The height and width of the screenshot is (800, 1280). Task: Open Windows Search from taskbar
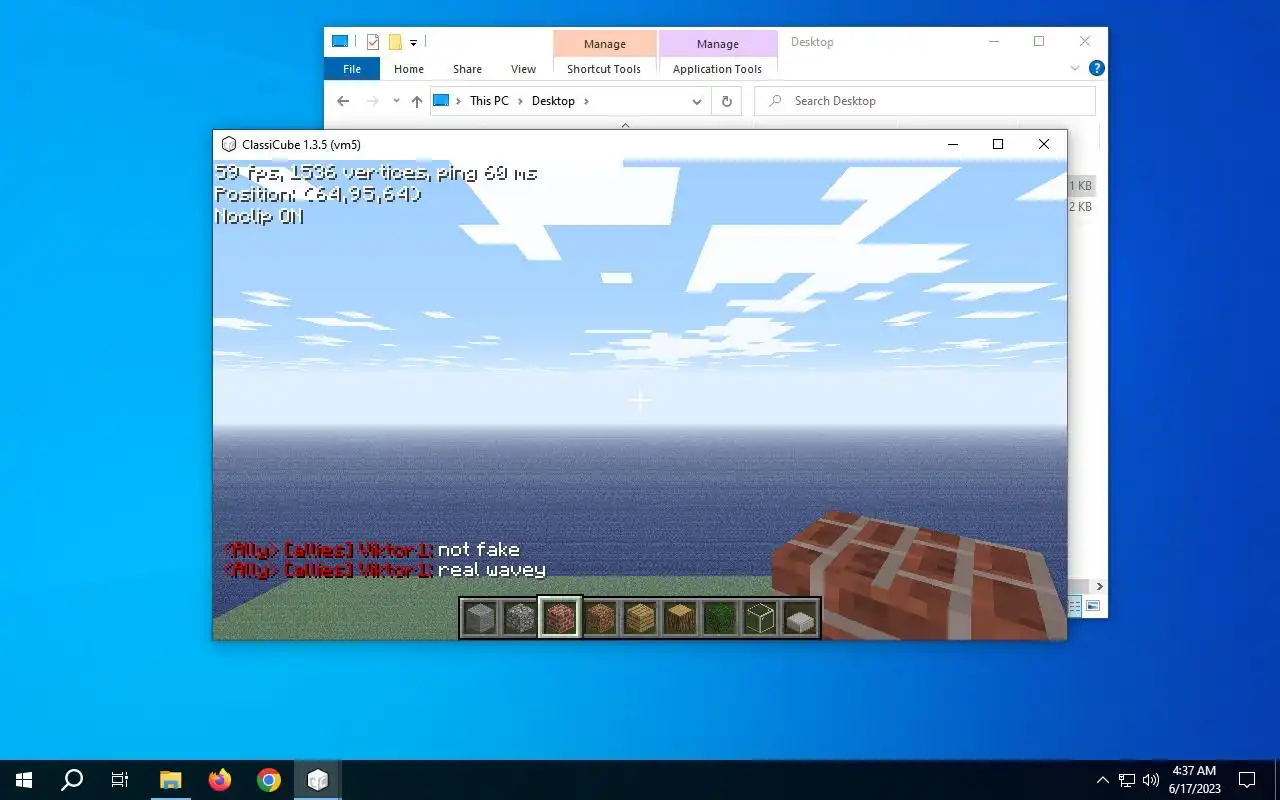pyautogui.click(x=72, y=780)
